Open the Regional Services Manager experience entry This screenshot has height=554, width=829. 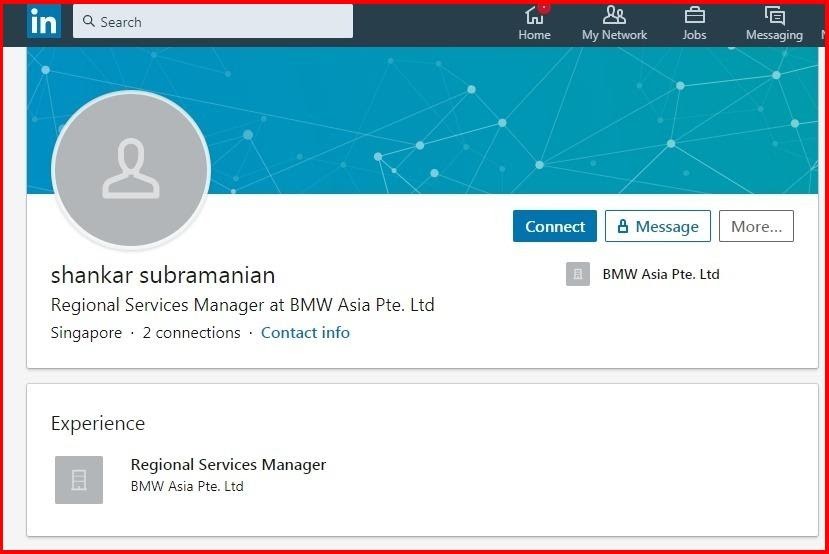[x=228, y=465]
